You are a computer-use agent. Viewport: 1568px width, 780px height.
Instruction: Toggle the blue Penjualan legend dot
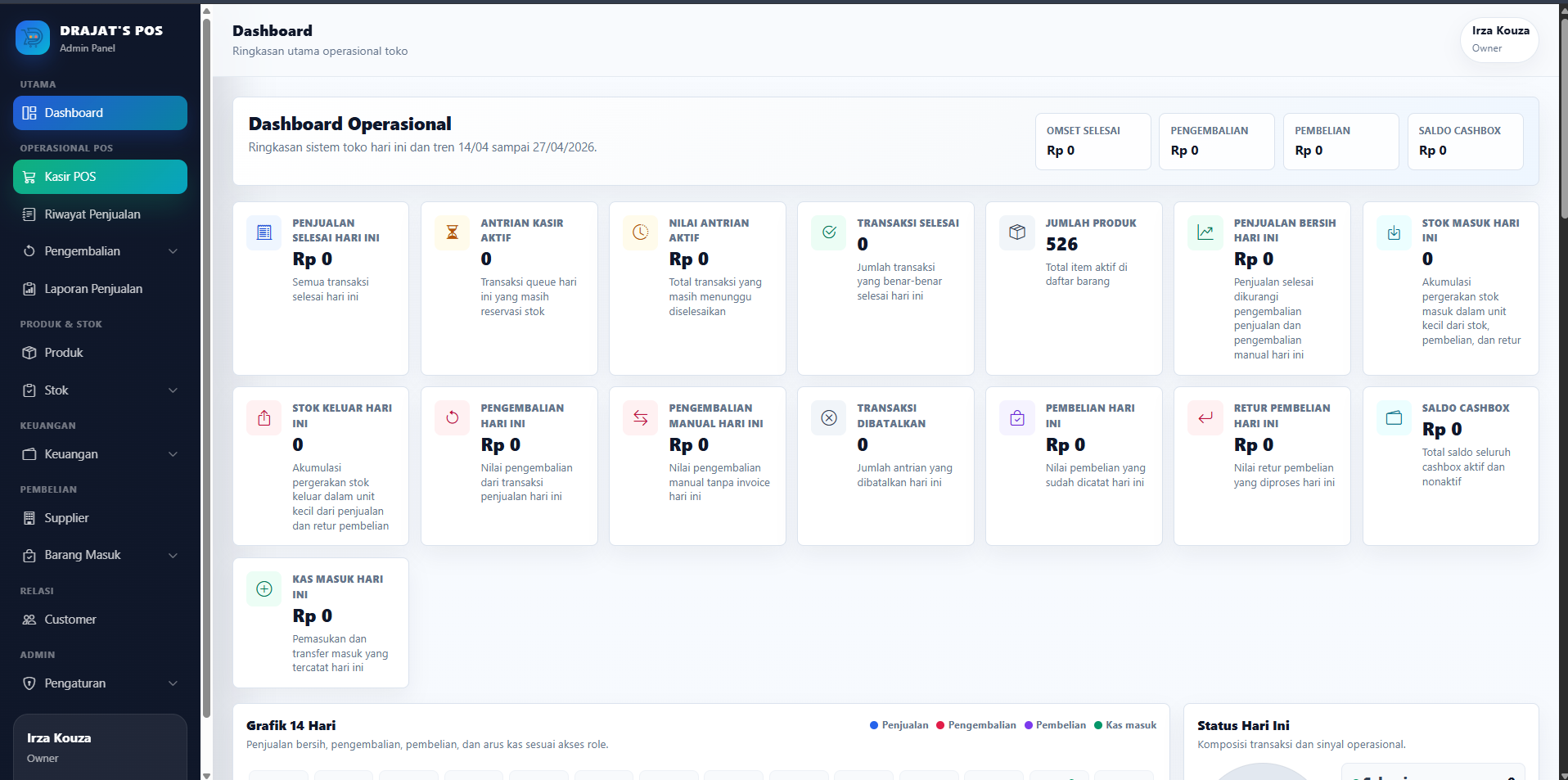pos(874,725)
